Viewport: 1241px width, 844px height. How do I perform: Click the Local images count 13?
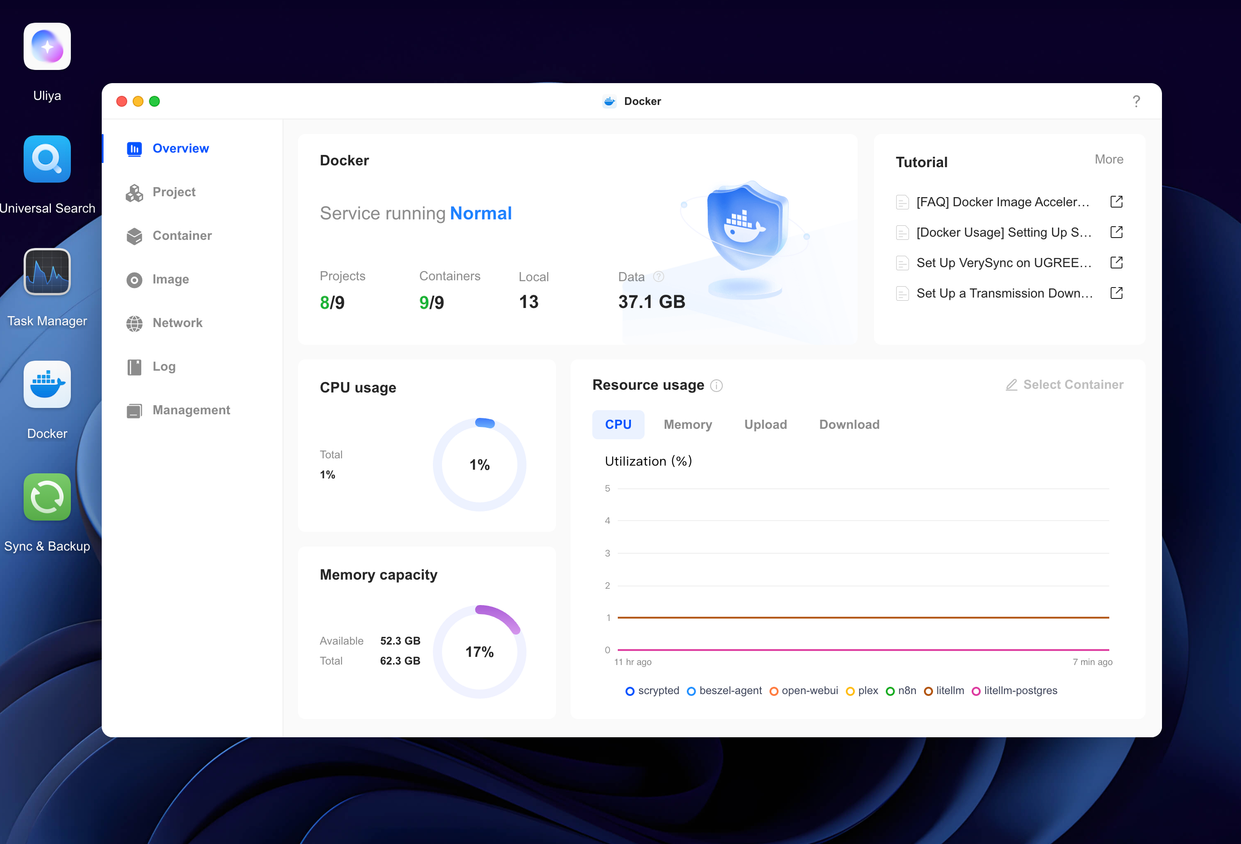[529, 302]
